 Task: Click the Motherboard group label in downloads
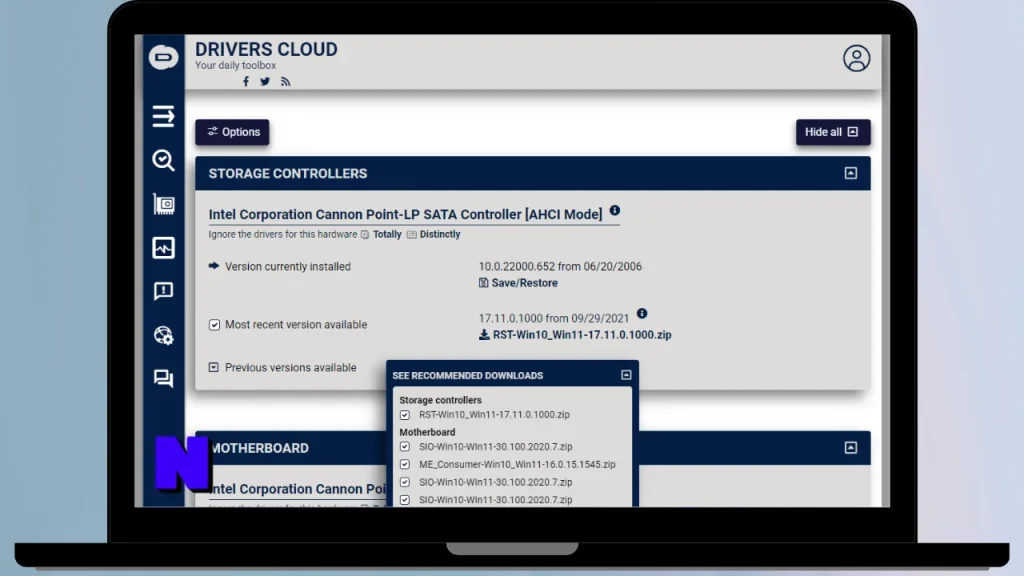coord(427,432)
